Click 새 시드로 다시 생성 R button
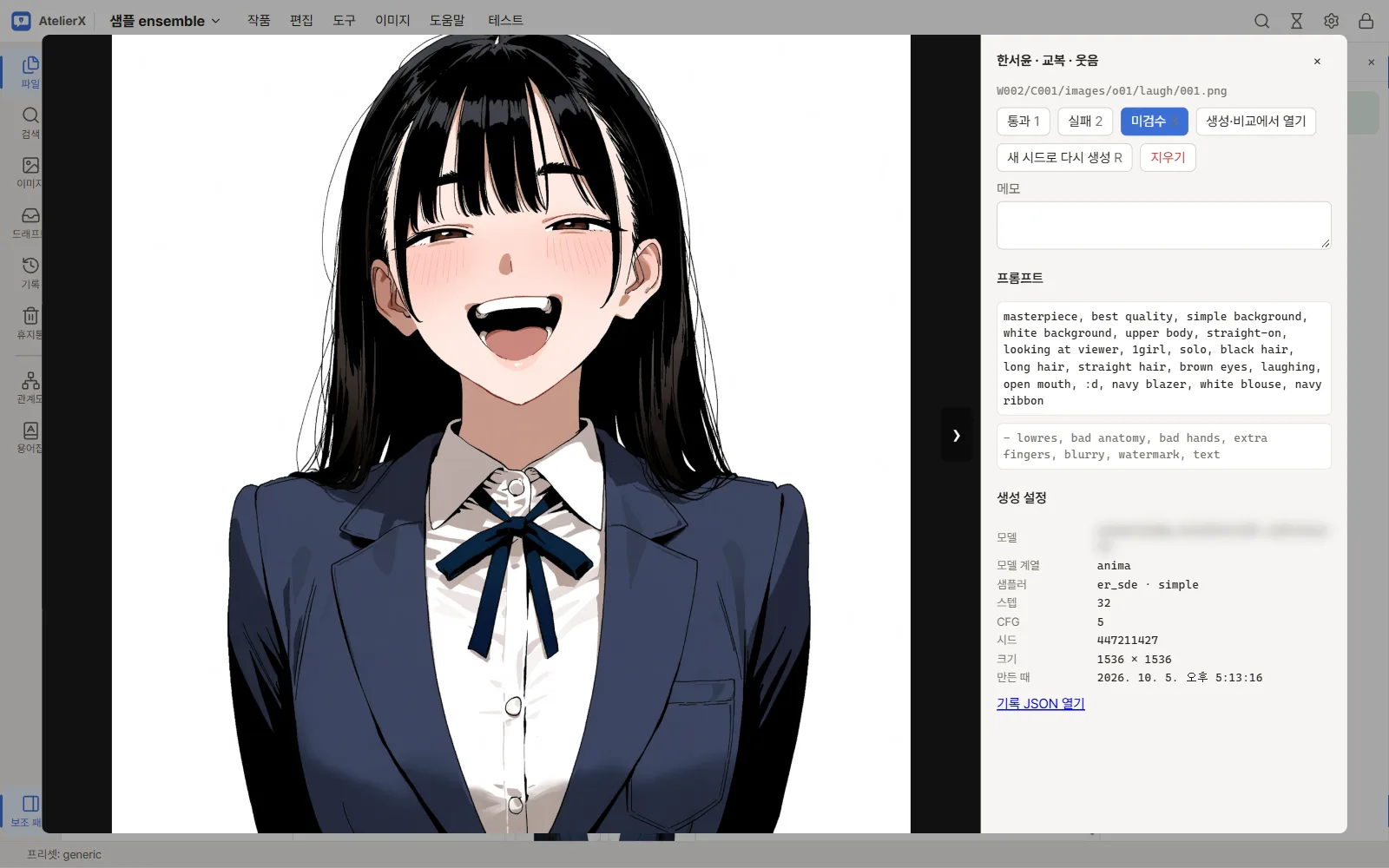The height and width of the screenshot is (868, 1389). point(1064,158)
